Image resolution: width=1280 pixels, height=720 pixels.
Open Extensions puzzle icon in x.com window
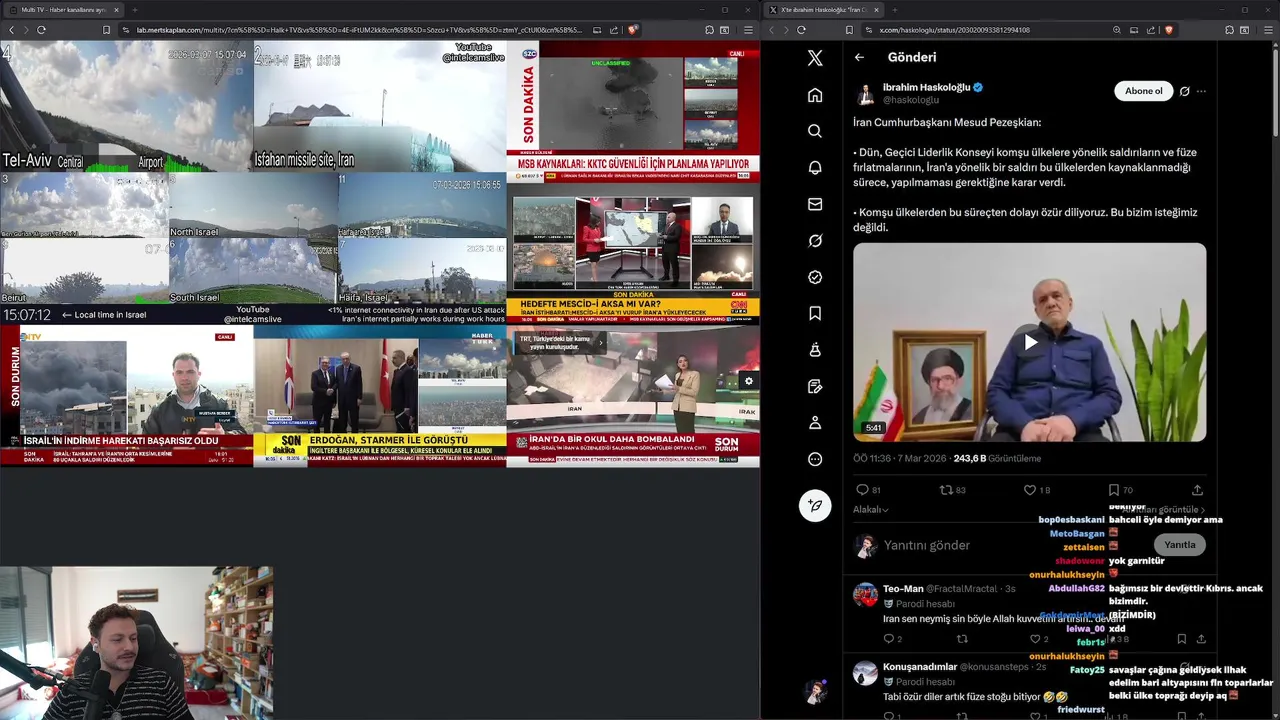click(1229, 30)
